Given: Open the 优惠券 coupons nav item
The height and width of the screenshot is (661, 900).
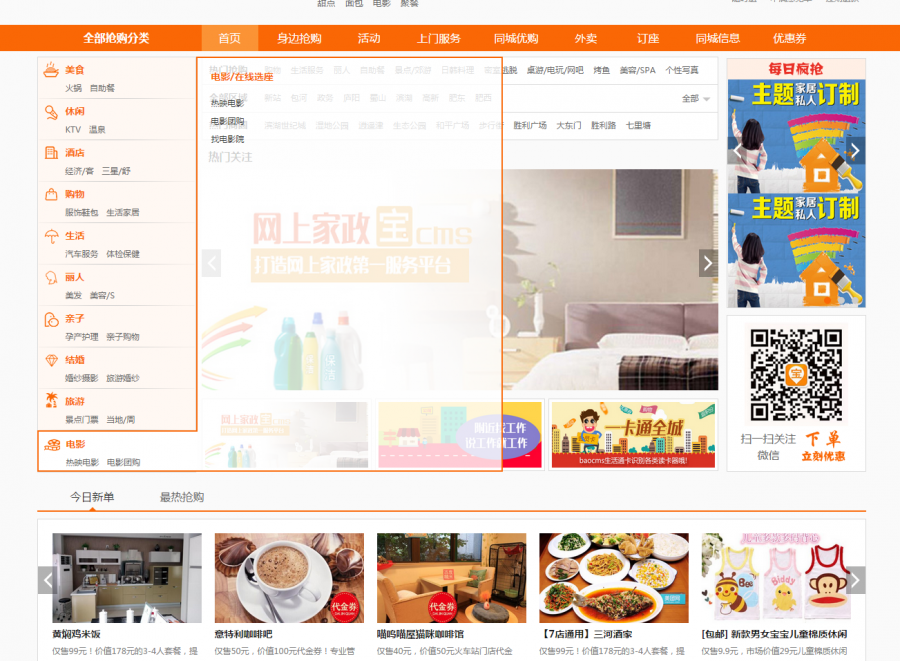Looking at the screenshot, I should 789,38.
